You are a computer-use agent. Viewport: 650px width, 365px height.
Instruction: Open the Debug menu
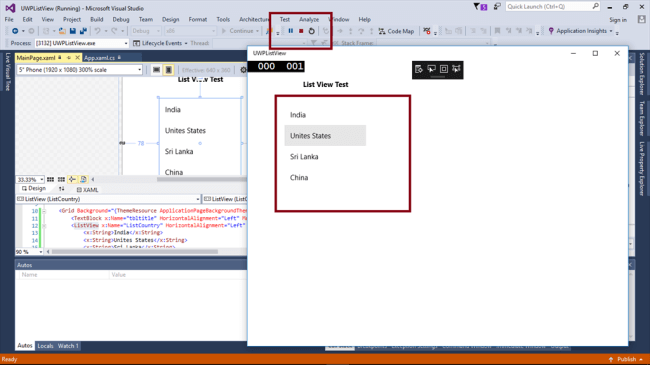121,19
